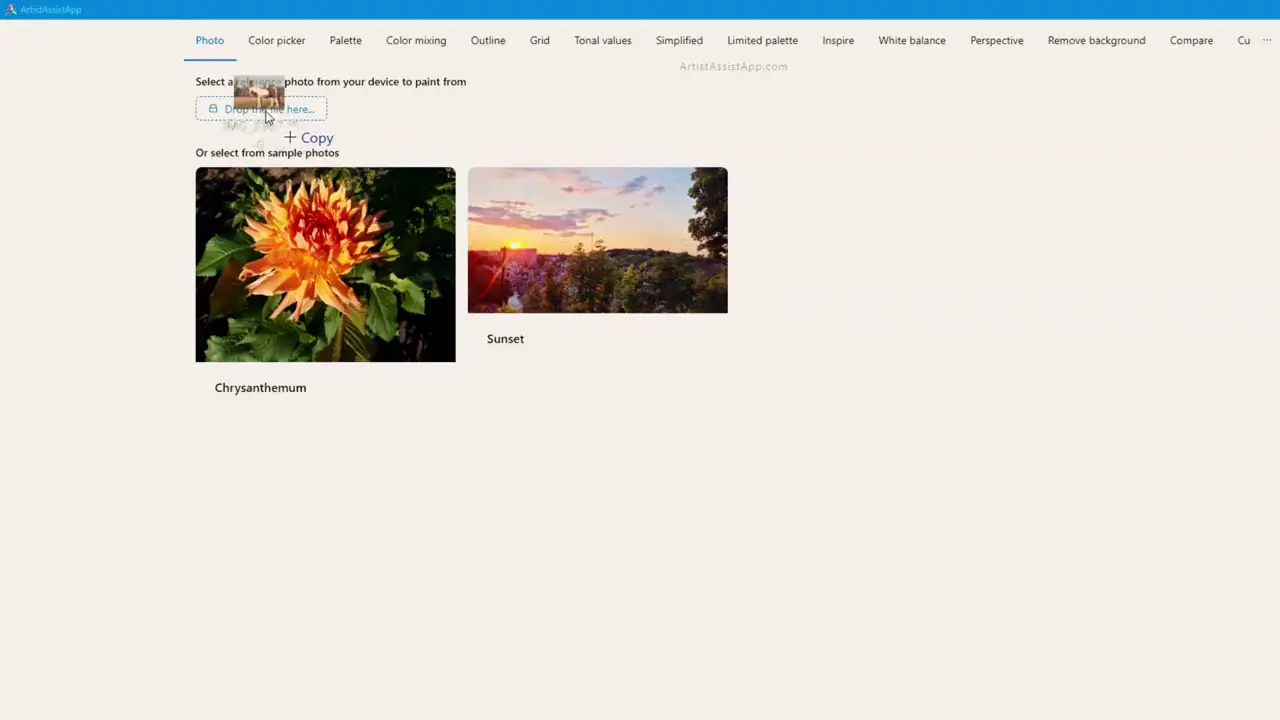Switch to the Inspire tab
The height and width of the screenshot is (720, 1280).
click(x=838, y=40)
